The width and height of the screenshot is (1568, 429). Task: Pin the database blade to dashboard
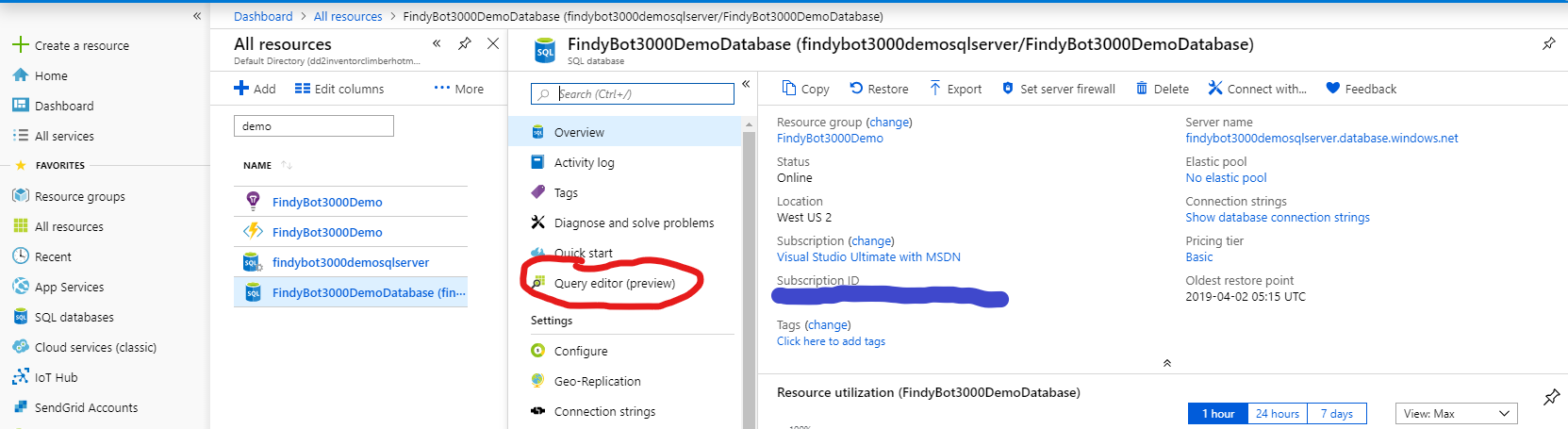pyautogui.click(x=1548, y=43)
